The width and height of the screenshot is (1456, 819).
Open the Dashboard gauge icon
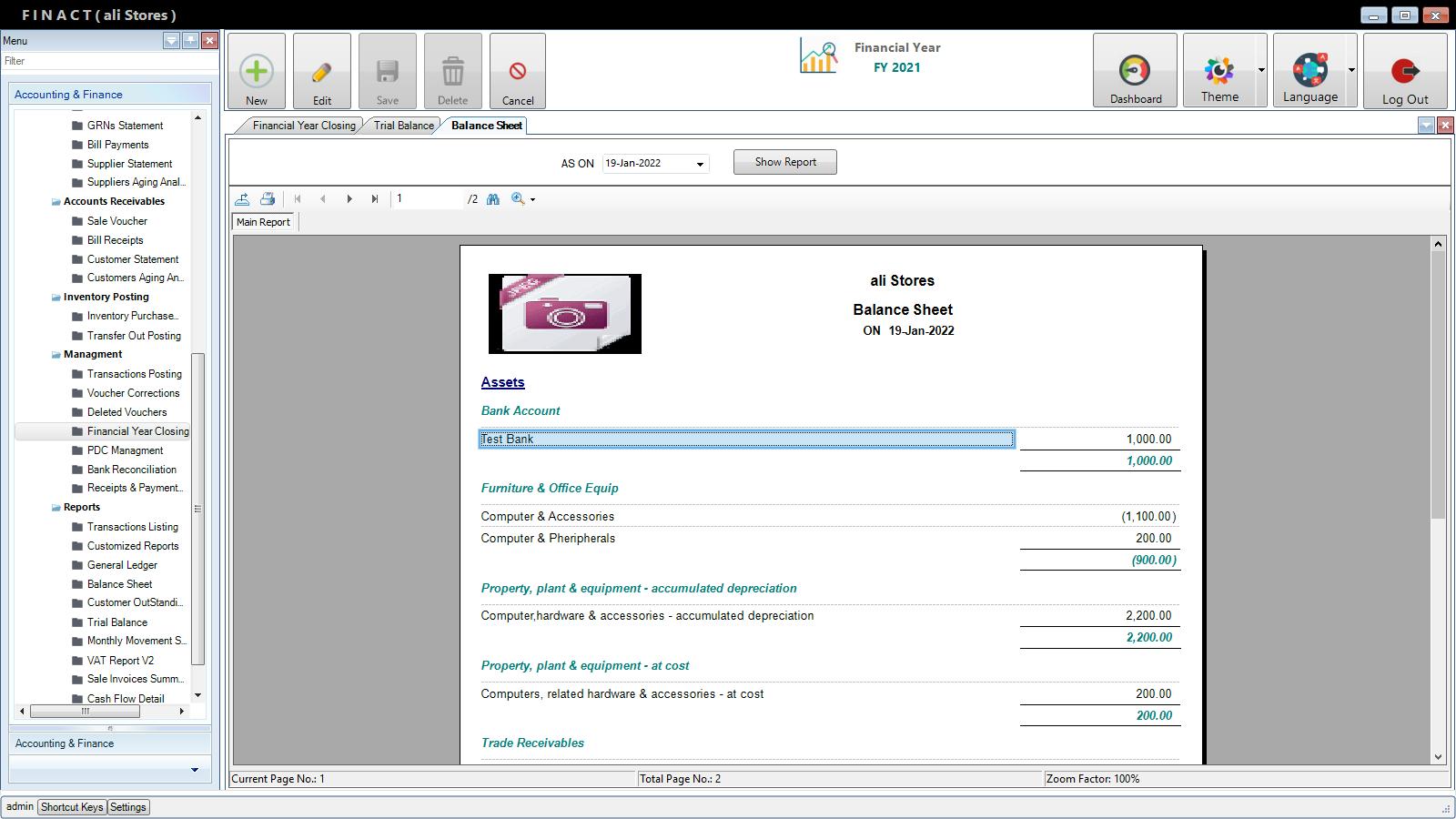[1135, 71]
